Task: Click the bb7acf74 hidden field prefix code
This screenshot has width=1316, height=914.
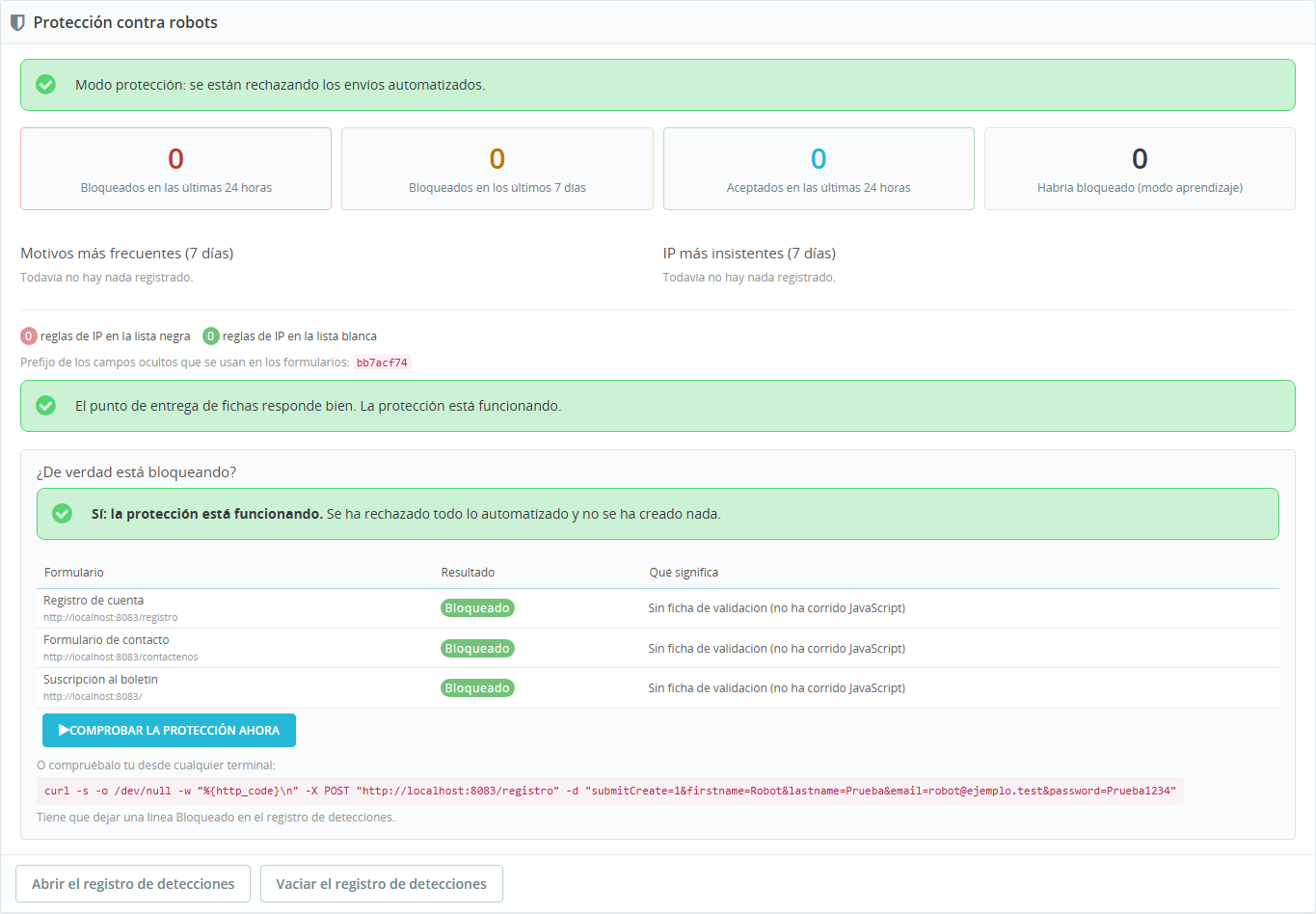Action: coord(382,363)
